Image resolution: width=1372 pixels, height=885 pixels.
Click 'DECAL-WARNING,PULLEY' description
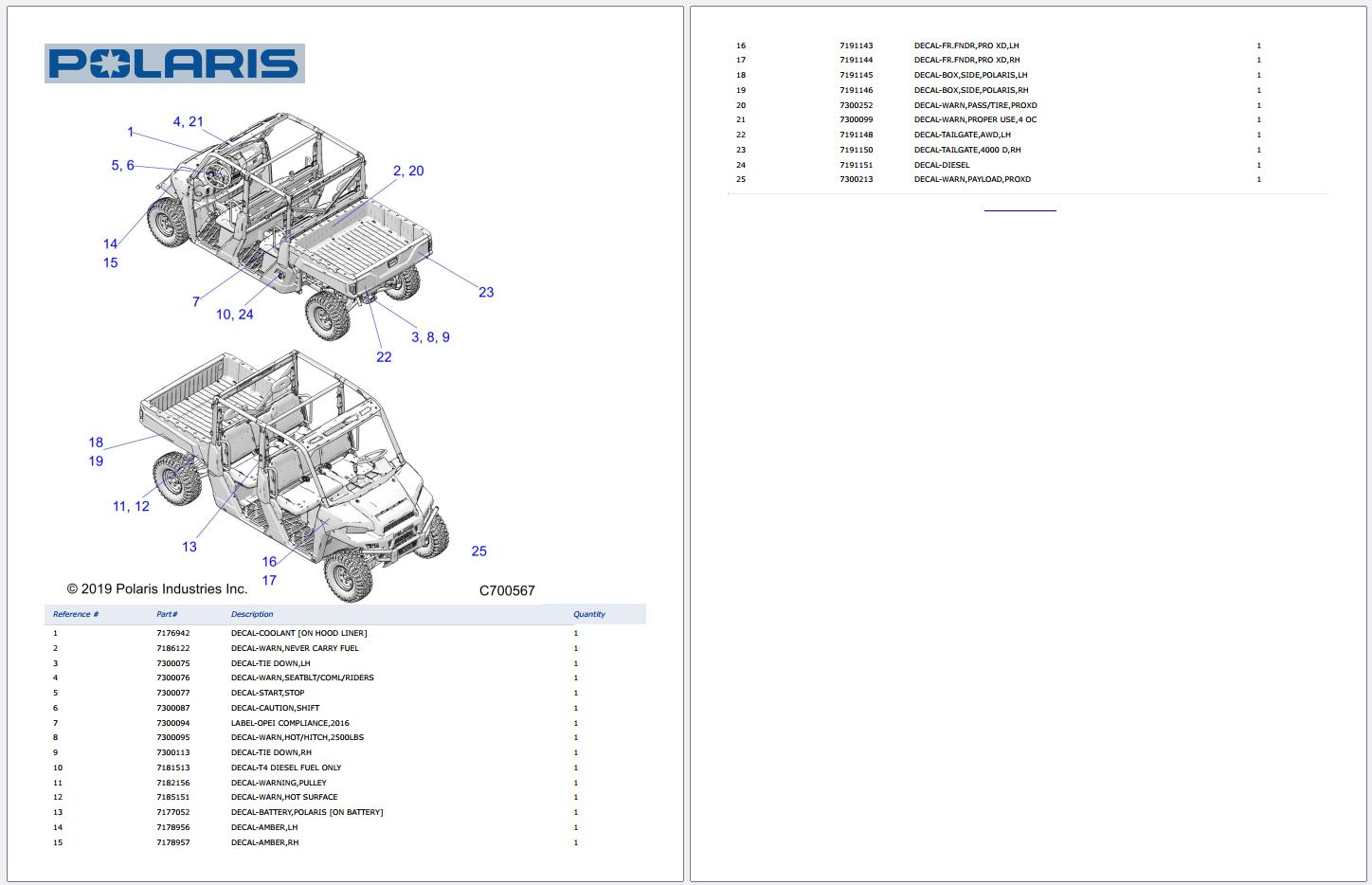tap(279, 783)
